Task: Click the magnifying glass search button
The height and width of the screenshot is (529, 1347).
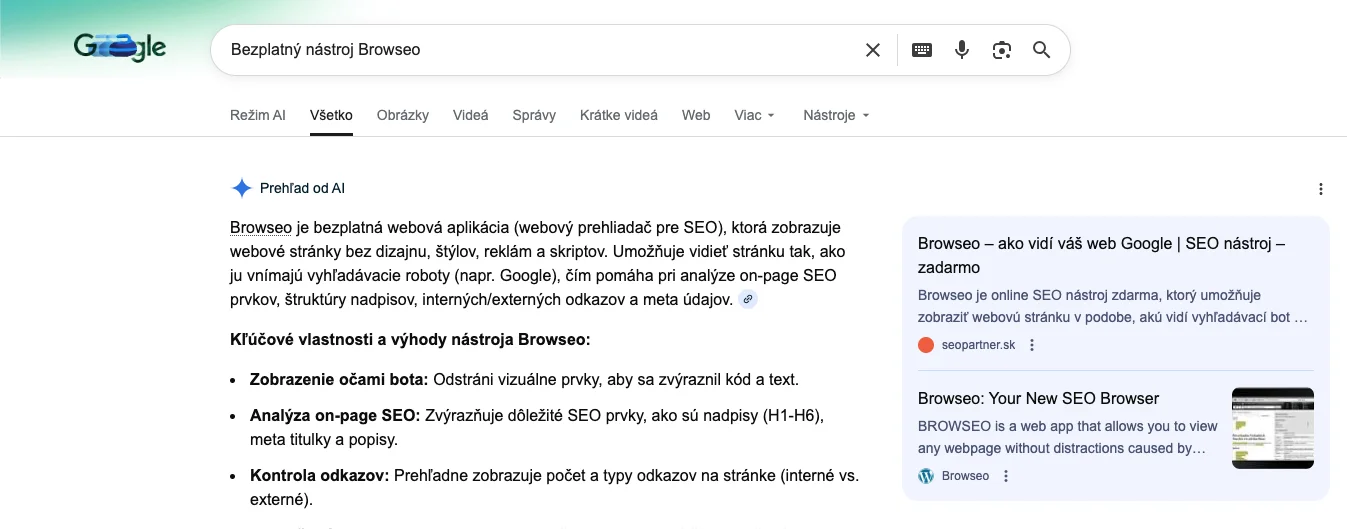Action: coord(1042,50)
